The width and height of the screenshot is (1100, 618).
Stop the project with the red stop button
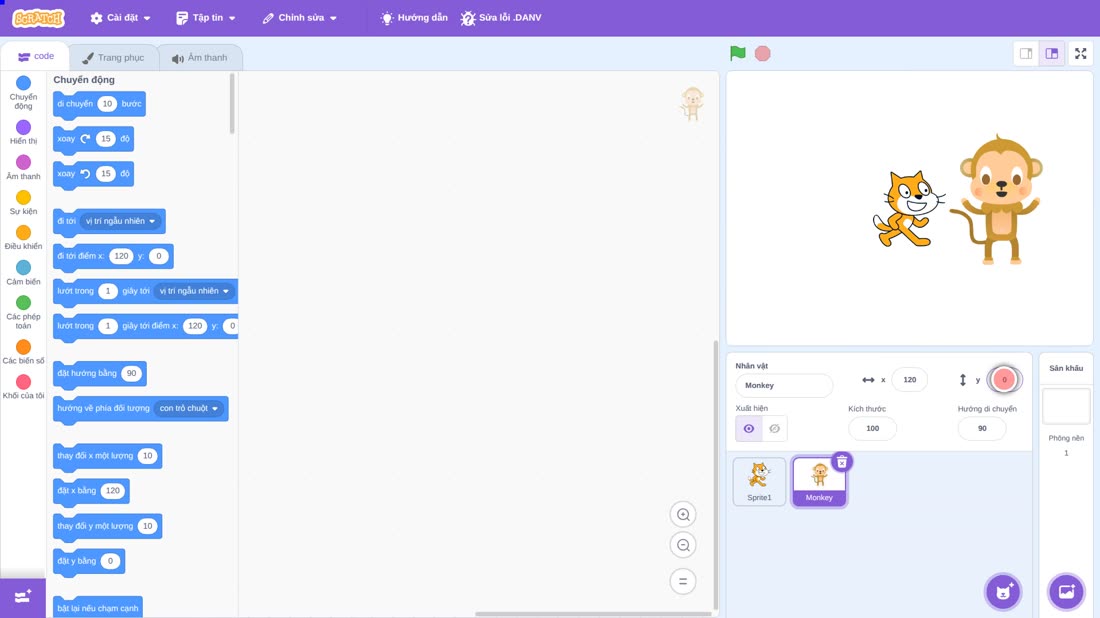tap(763, 53)
